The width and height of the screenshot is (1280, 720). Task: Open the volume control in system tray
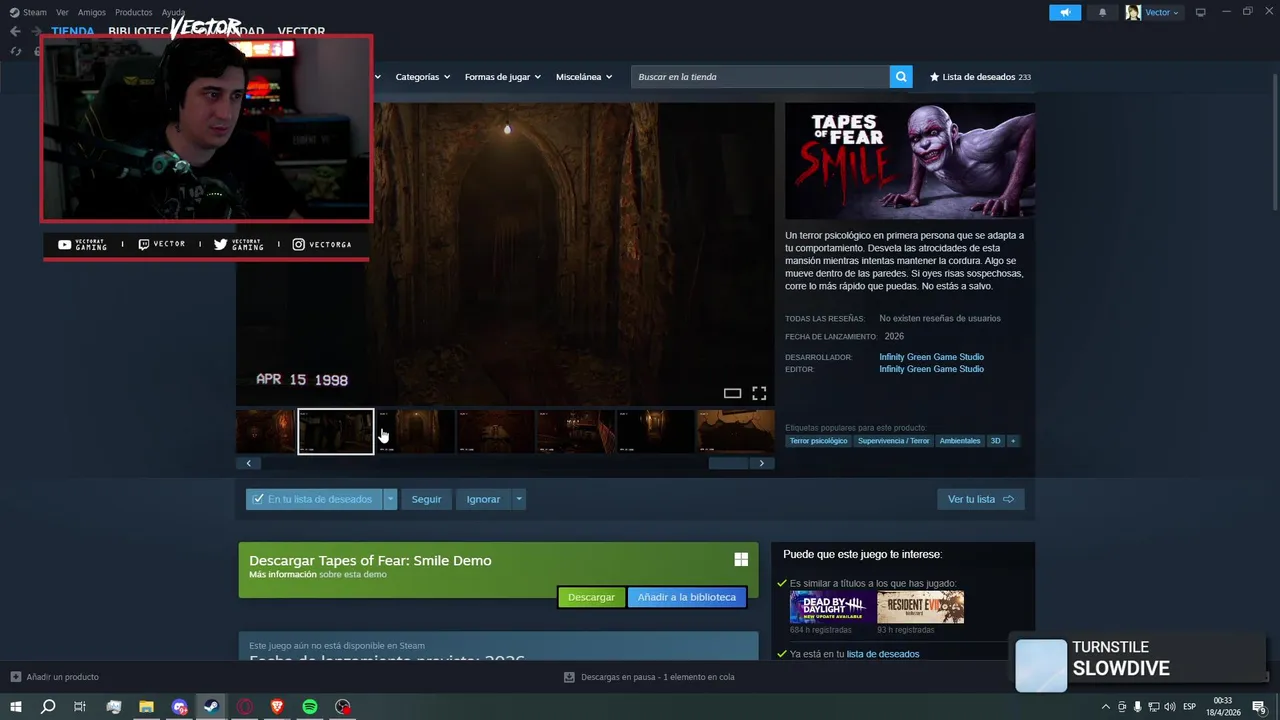(1169, 707)
